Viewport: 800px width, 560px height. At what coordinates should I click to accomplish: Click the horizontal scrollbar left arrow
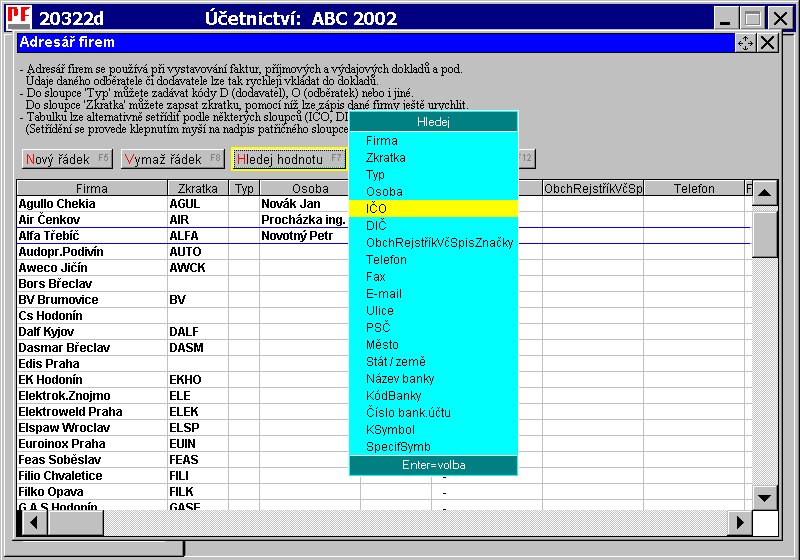point(34,522)
